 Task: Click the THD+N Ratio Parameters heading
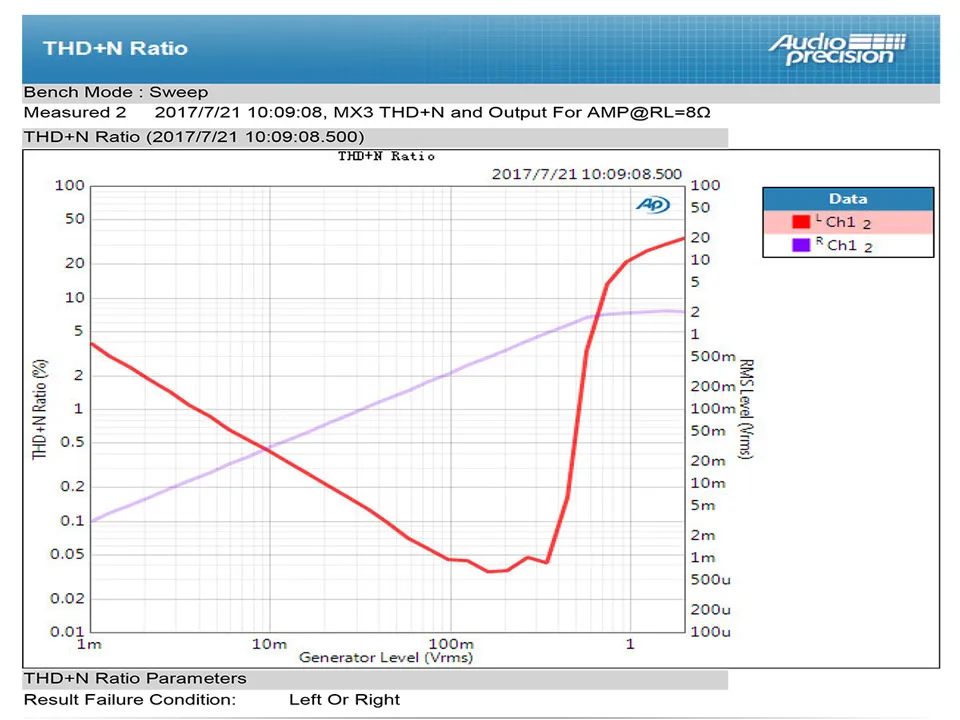click(135, 678)
